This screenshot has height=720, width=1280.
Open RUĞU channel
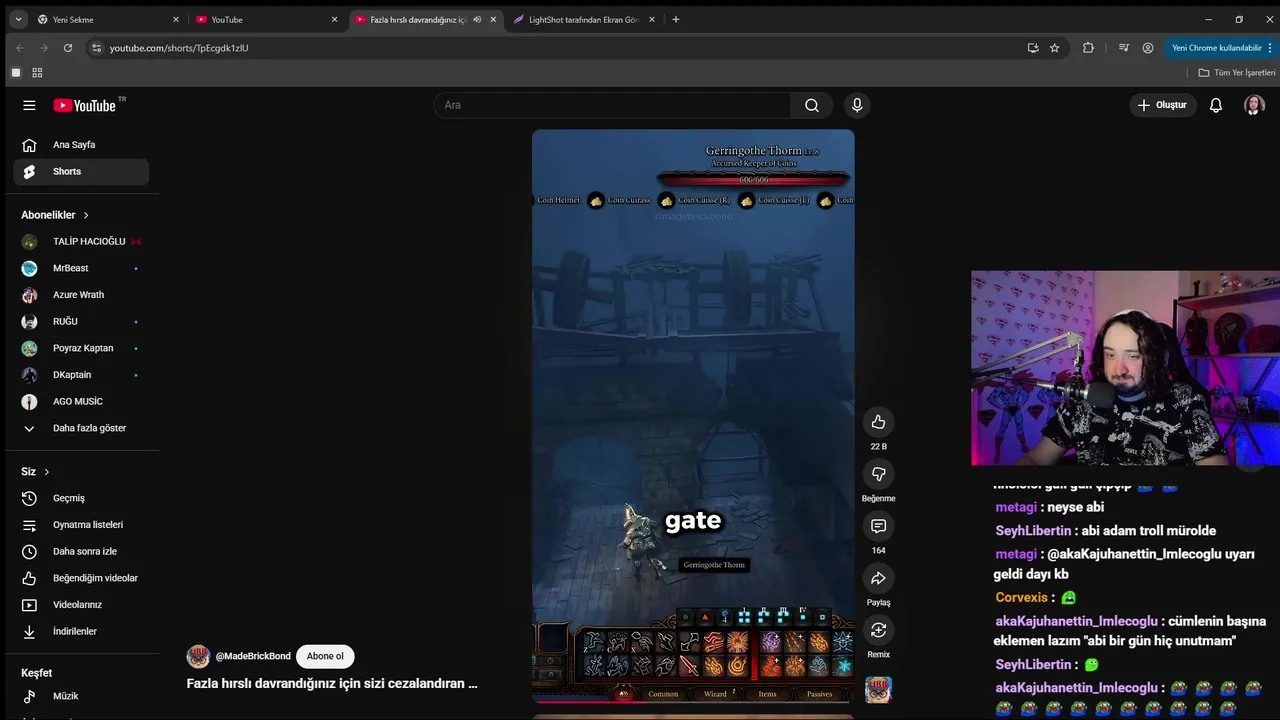pyautogui.click(x=81, y=321)
